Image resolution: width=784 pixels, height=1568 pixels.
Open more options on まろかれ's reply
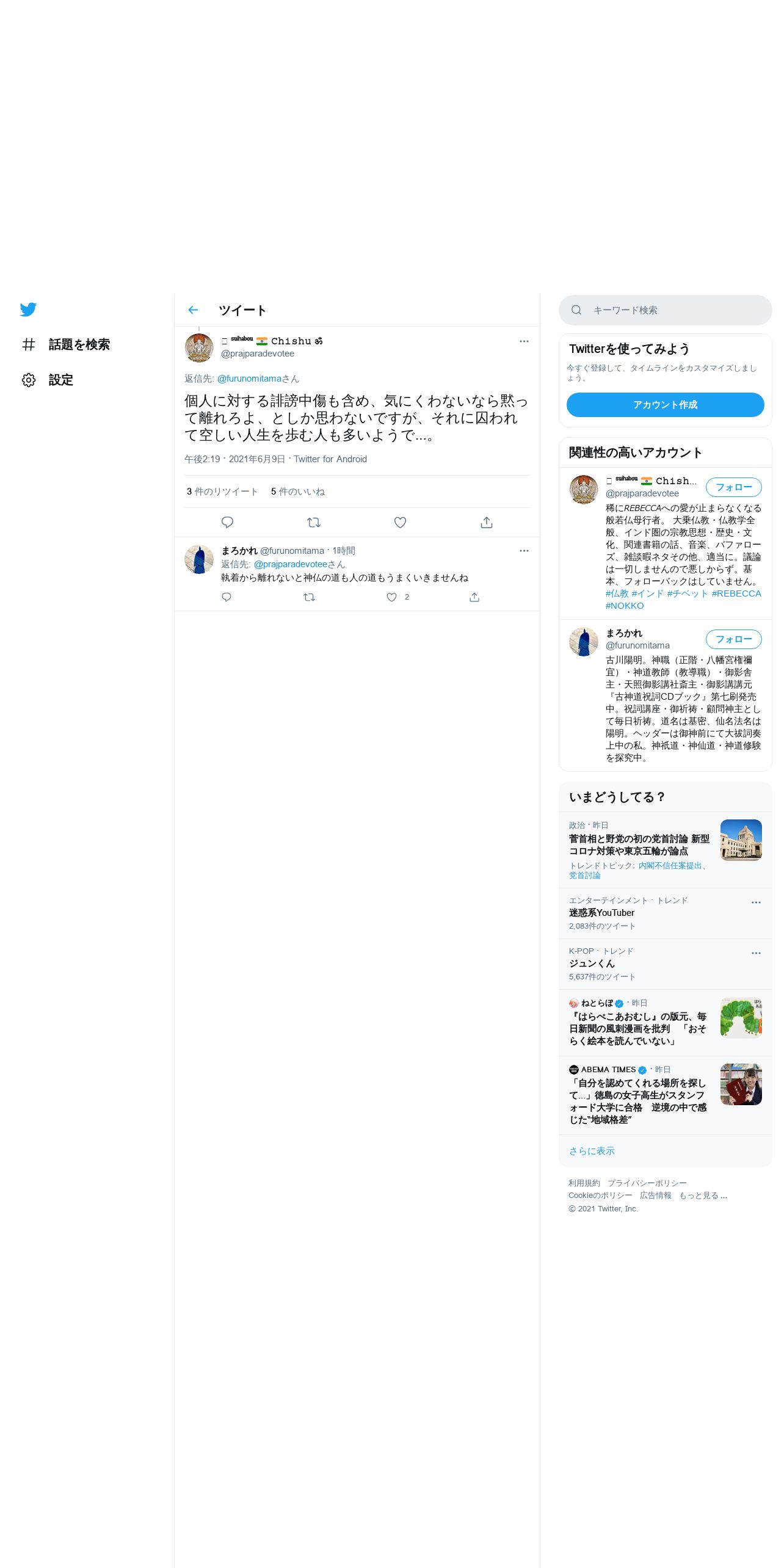524,551
